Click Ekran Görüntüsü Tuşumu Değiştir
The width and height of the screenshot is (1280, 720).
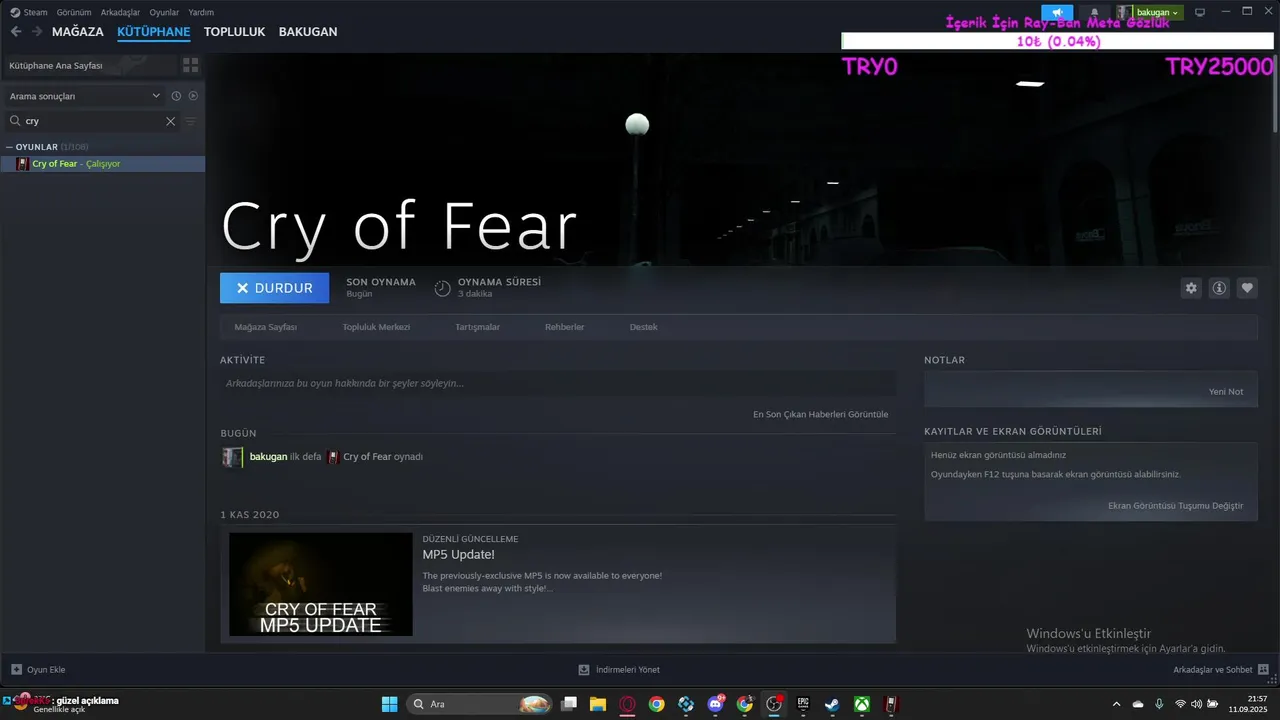pos(1175,506)
